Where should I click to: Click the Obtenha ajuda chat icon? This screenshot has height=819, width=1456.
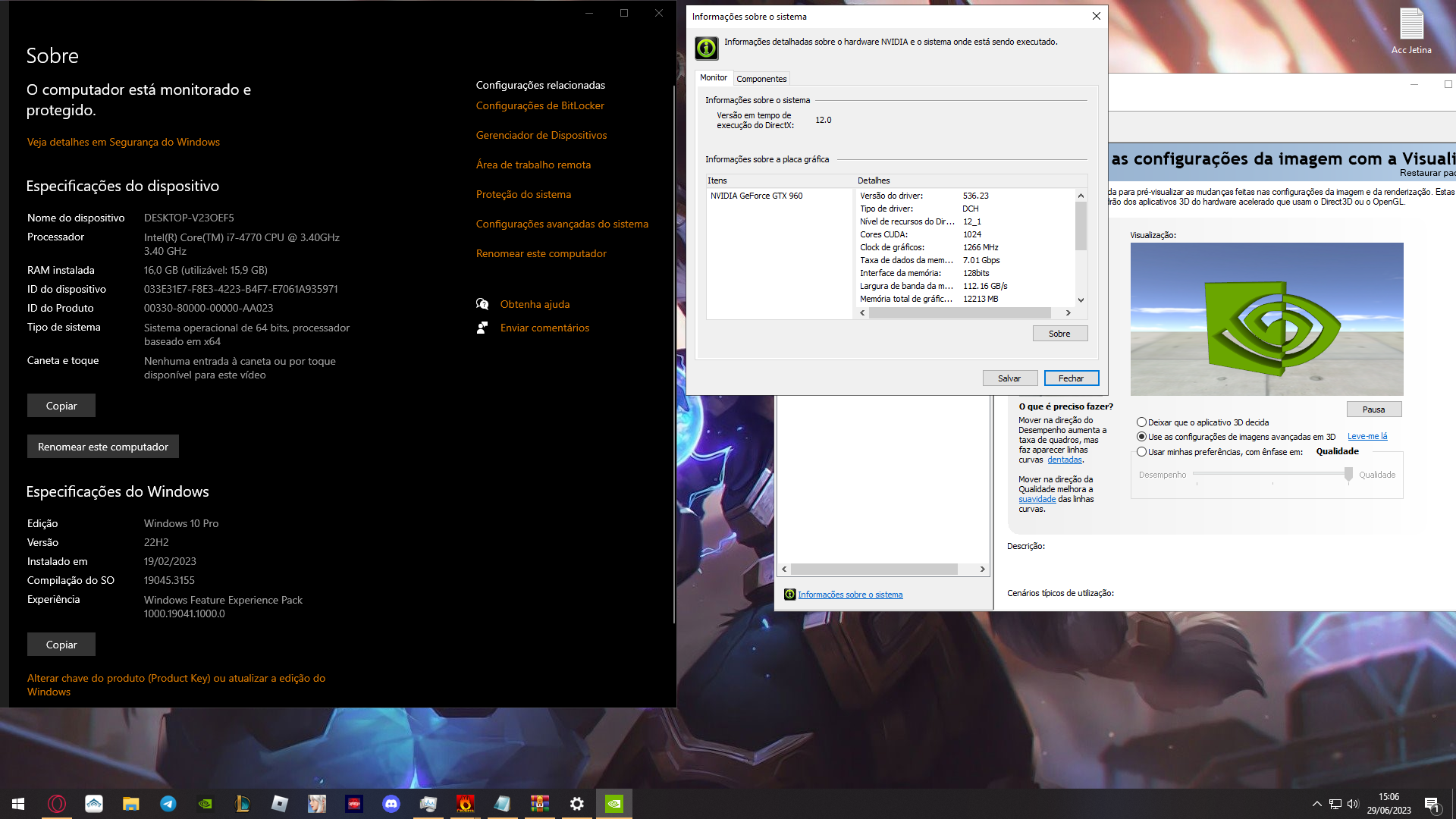pos(482,304)
